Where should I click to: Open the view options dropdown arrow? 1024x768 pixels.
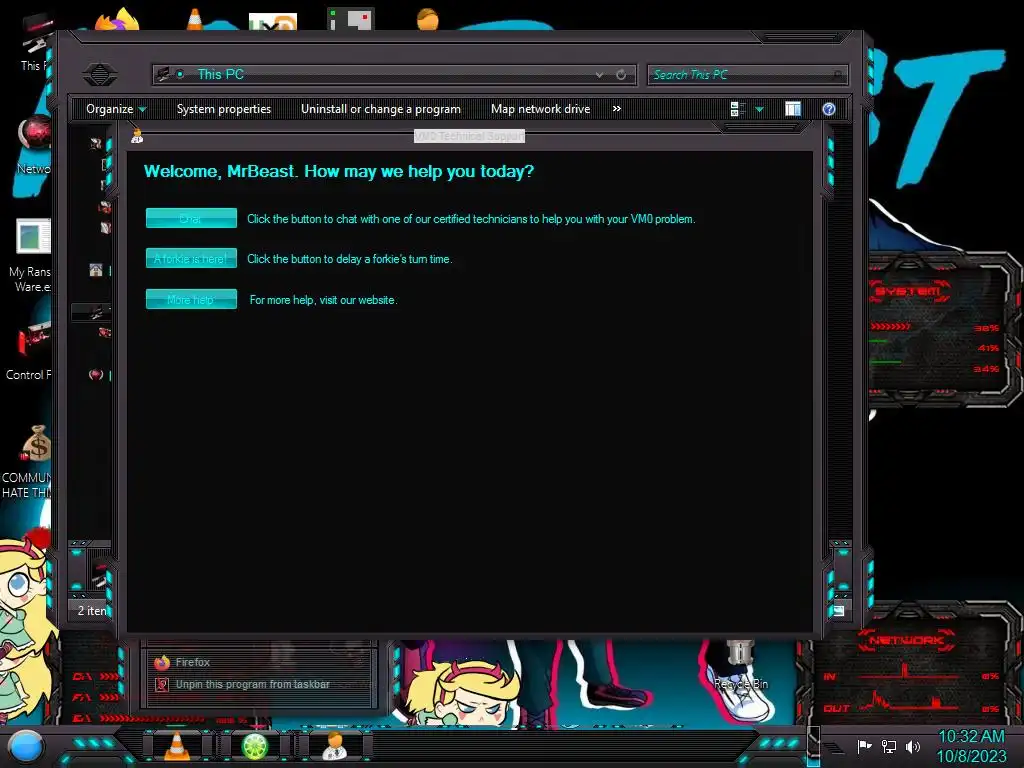point(760,110)
